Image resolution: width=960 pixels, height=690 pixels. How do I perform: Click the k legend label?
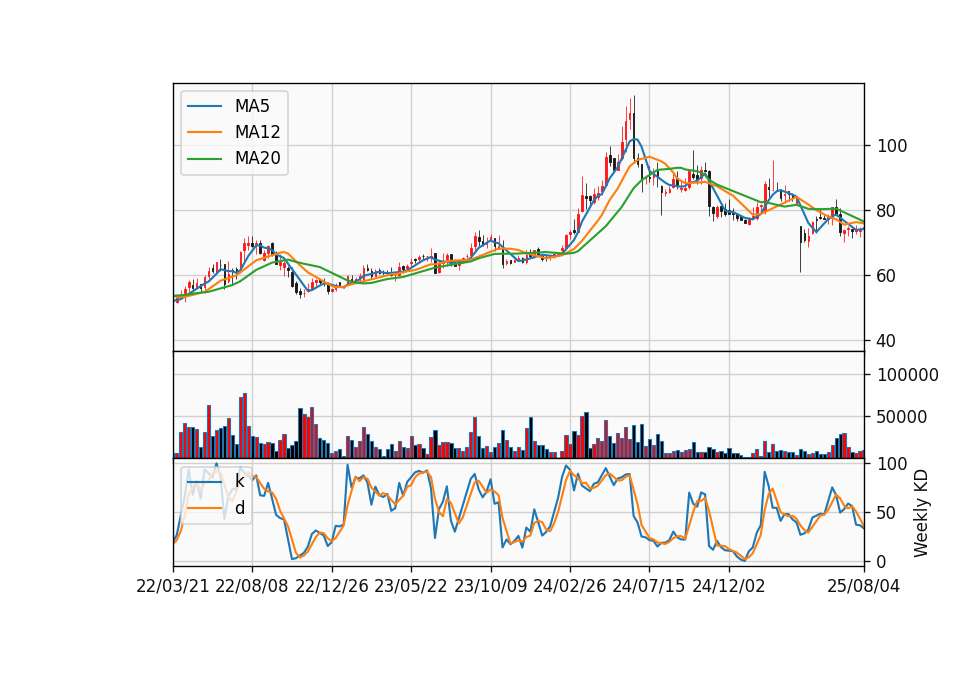[239, 481]
